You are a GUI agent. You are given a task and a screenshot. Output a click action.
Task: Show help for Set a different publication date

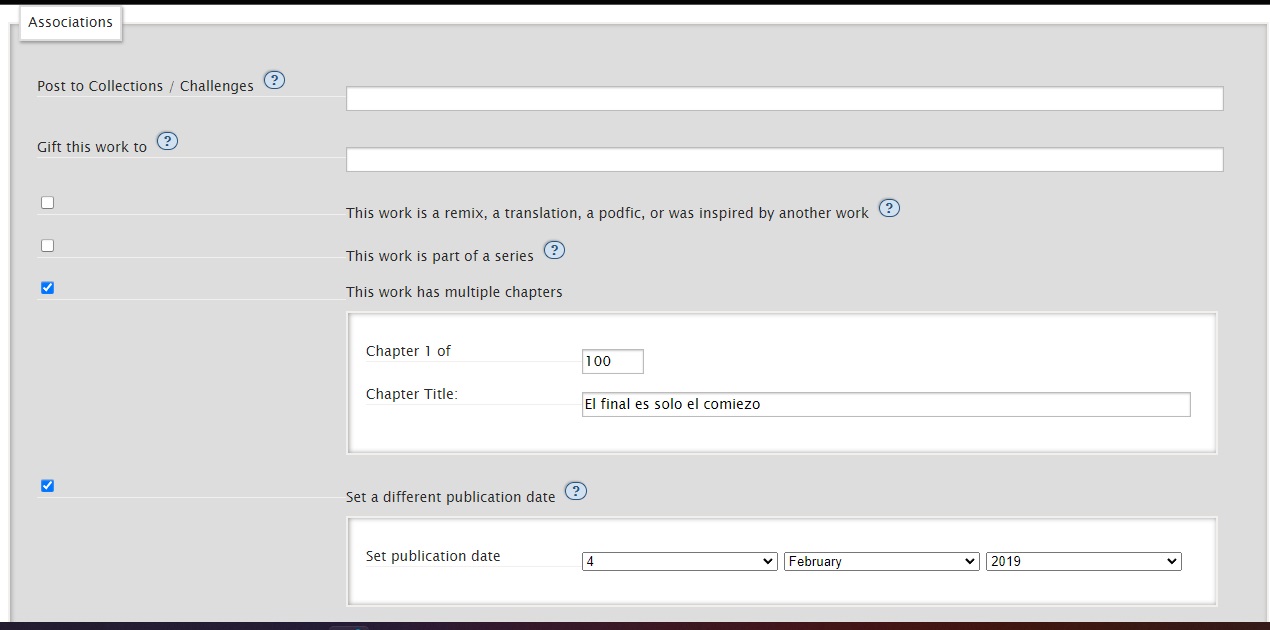point(575,491)
